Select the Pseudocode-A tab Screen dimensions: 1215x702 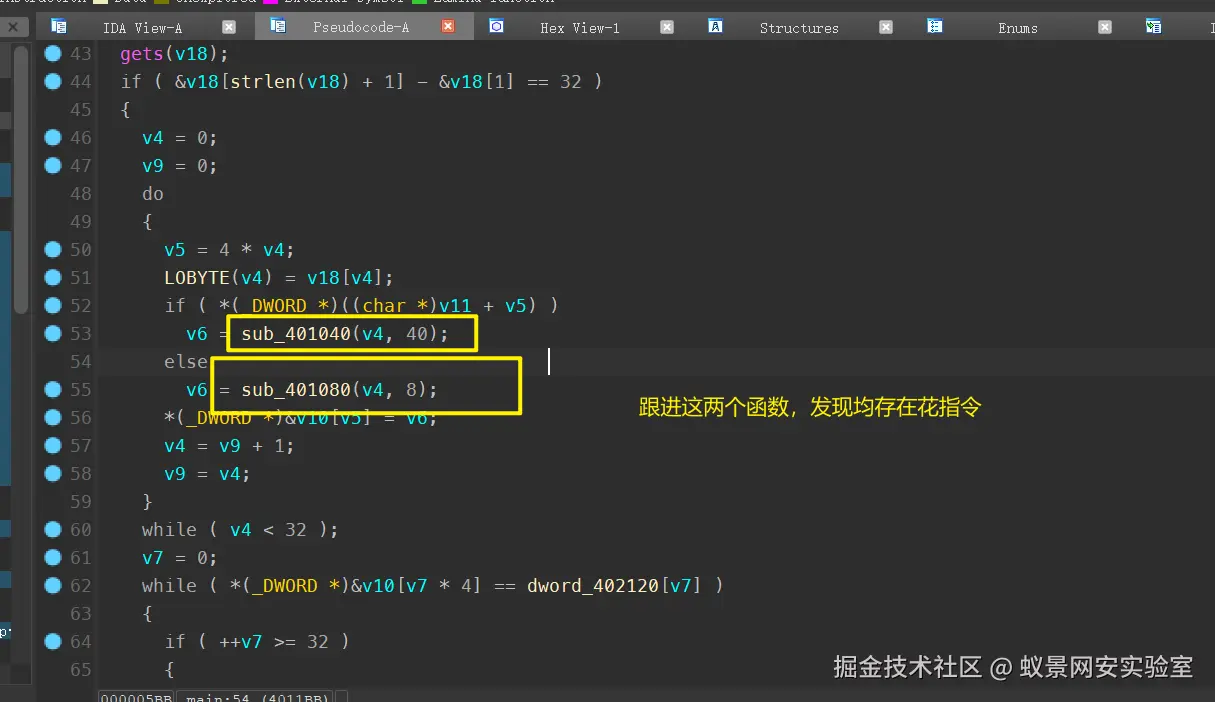tap(361, 28)
